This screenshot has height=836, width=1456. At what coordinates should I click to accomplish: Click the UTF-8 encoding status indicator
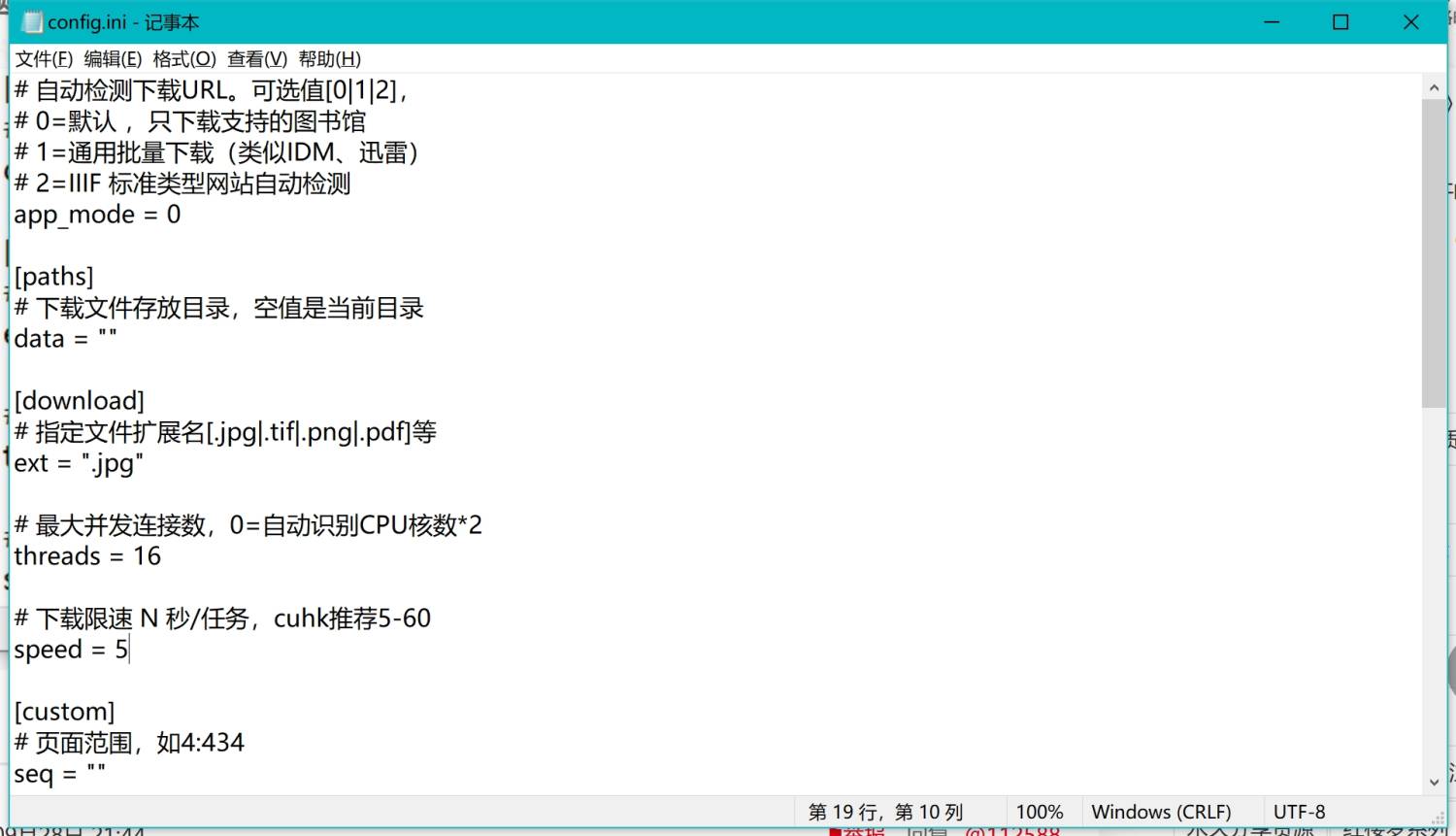tap(1299, 812)
